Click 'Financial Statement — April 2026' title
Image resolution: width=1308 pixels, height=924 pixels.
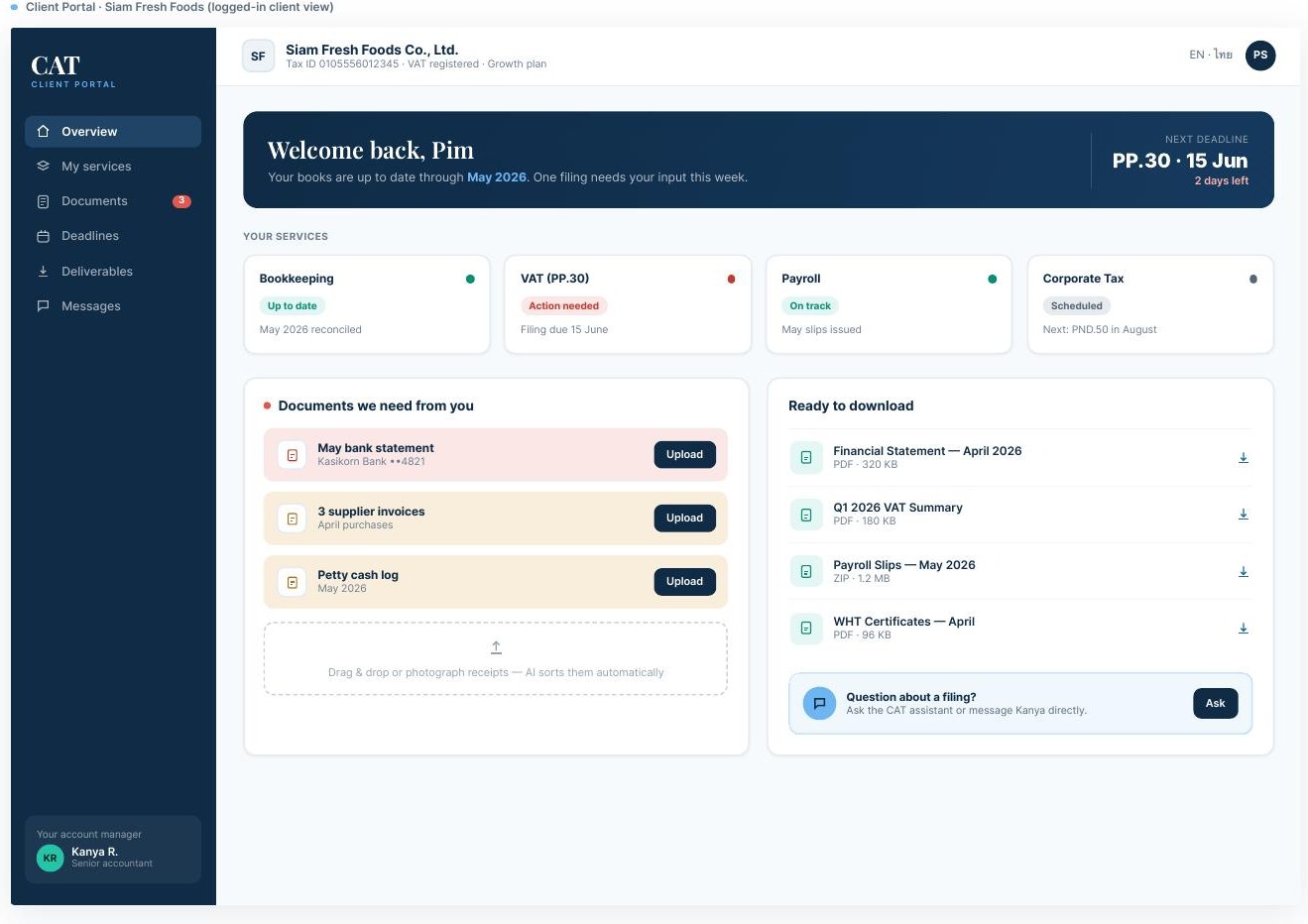(927, 451)
